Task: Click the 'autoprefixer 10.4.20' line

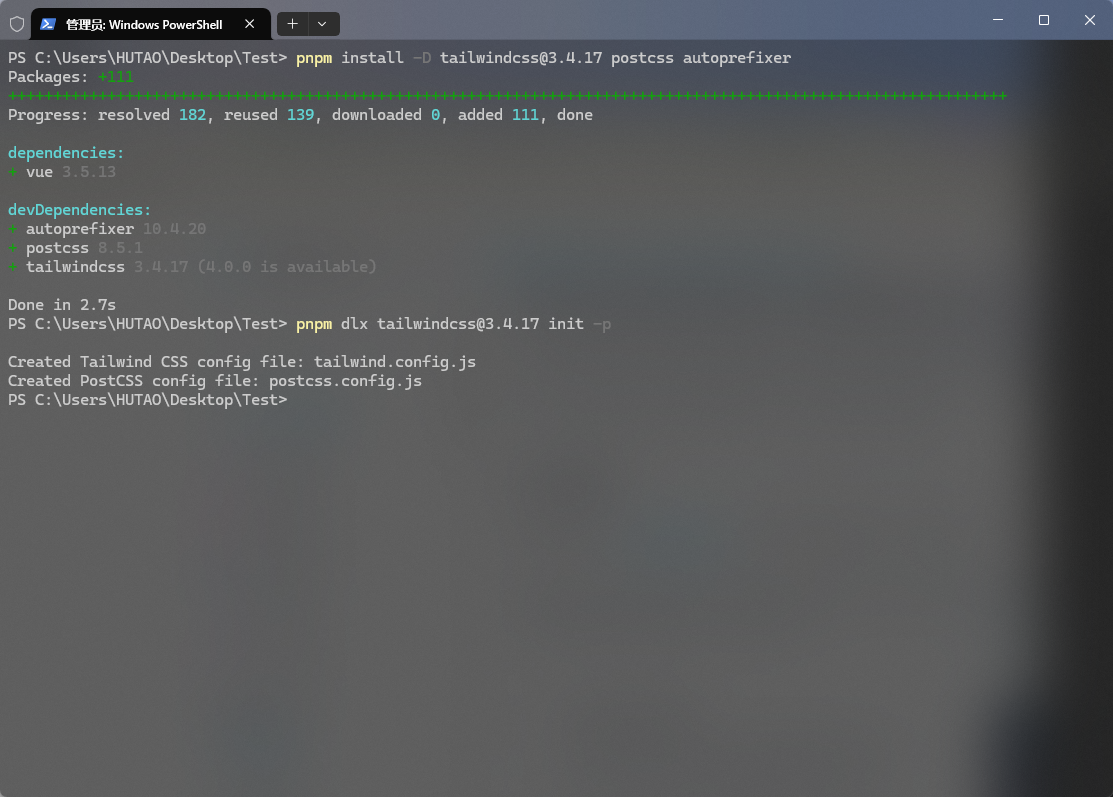Action: [107, 229]
